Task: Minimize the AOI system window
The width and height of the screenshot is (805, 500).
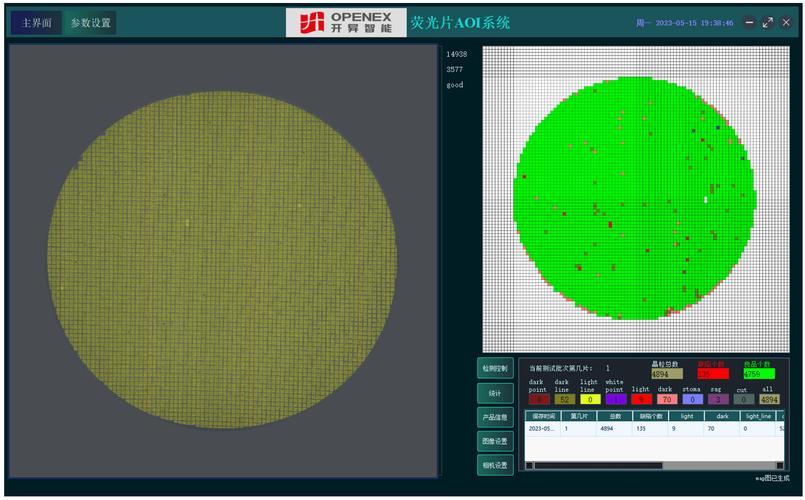Action: [x=750, y=23]
